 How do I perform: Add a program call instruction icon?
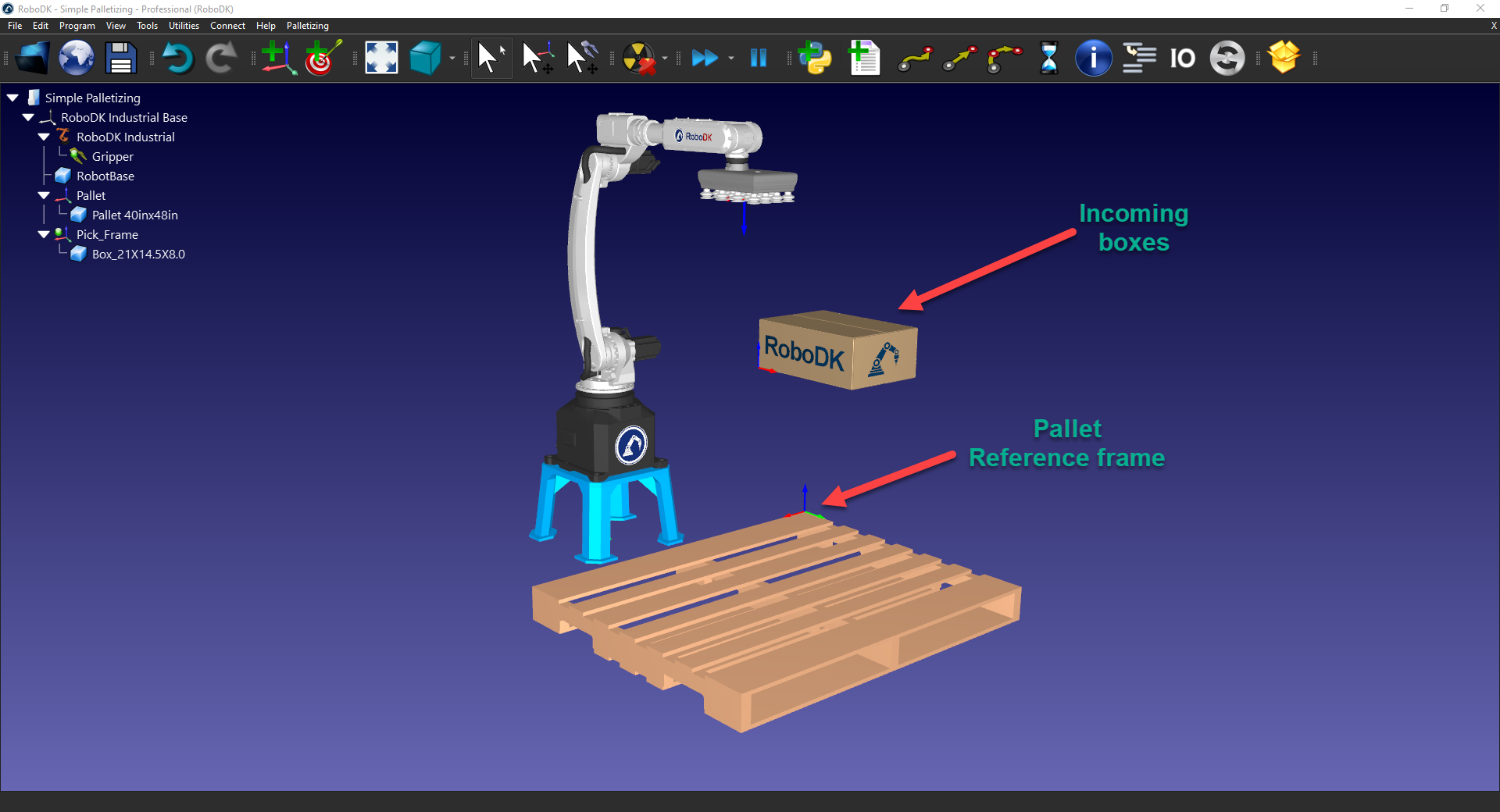click(x=1139, y=58)
